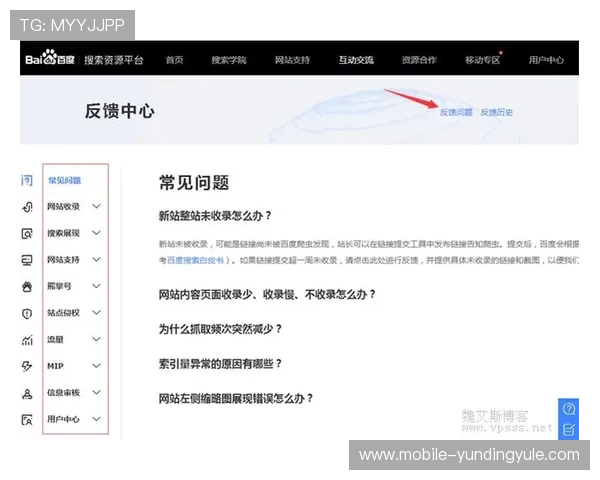Open the 百度搜索白皮书 link
600x480 pixels.
195,260
